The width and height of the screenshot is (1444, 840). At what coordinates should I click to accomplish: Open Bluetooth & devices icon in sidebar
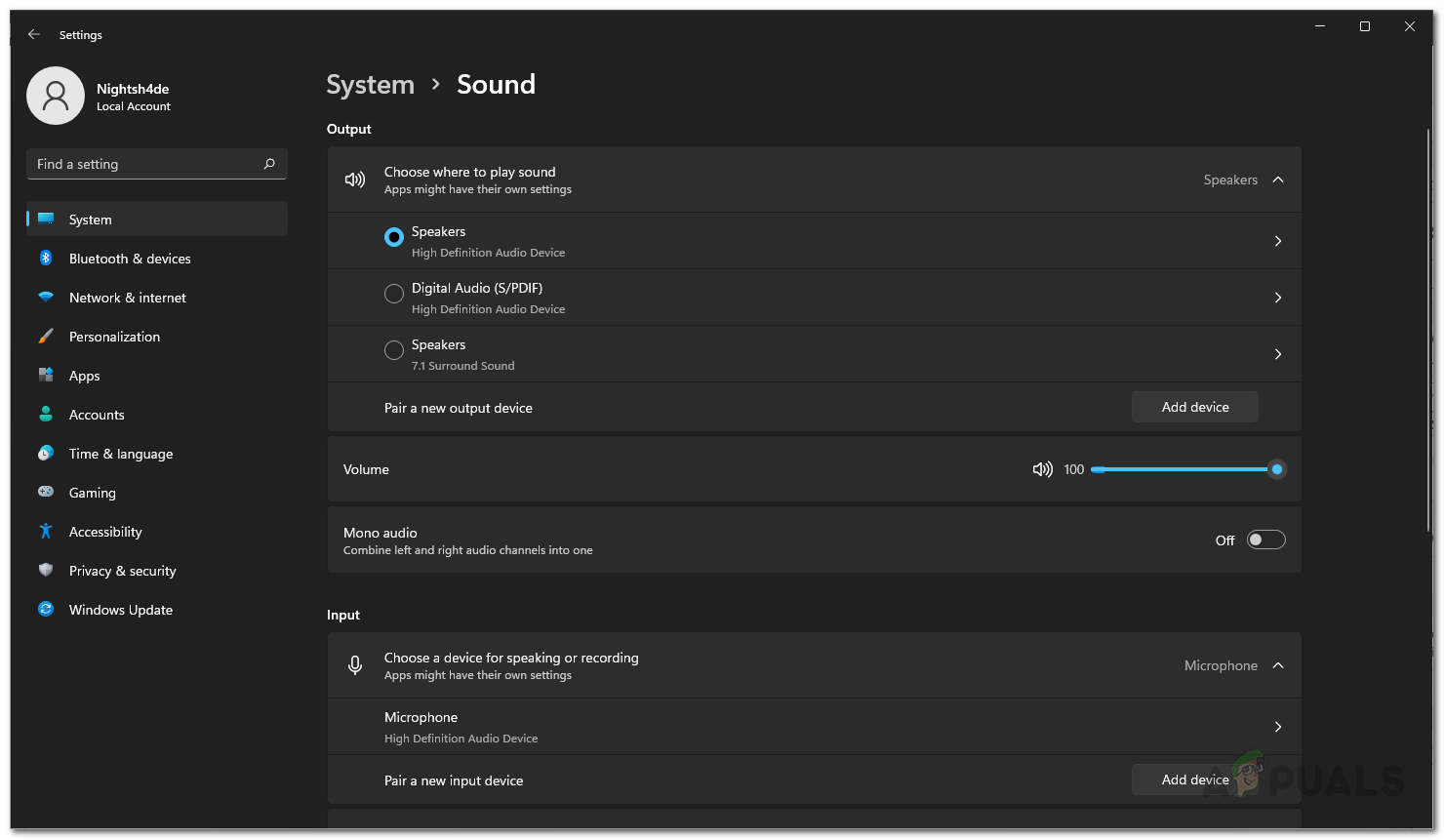(x=46, y=259)
